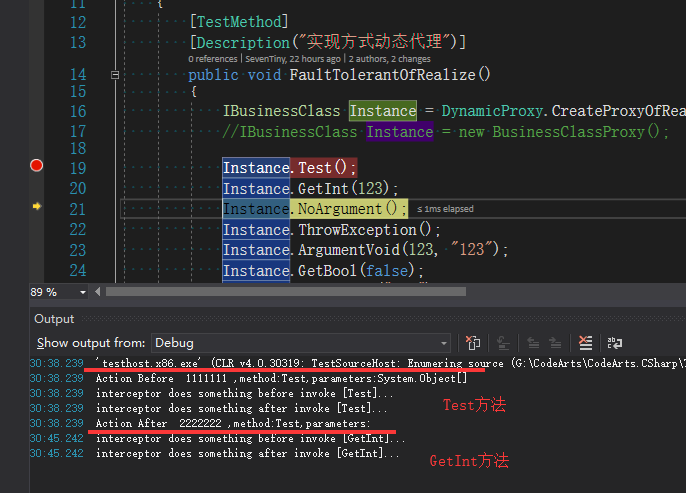The image size is (686, 493).
Task: Click the red-X overlapping windows icon in Output toolbar
Action: pos(472,343)
